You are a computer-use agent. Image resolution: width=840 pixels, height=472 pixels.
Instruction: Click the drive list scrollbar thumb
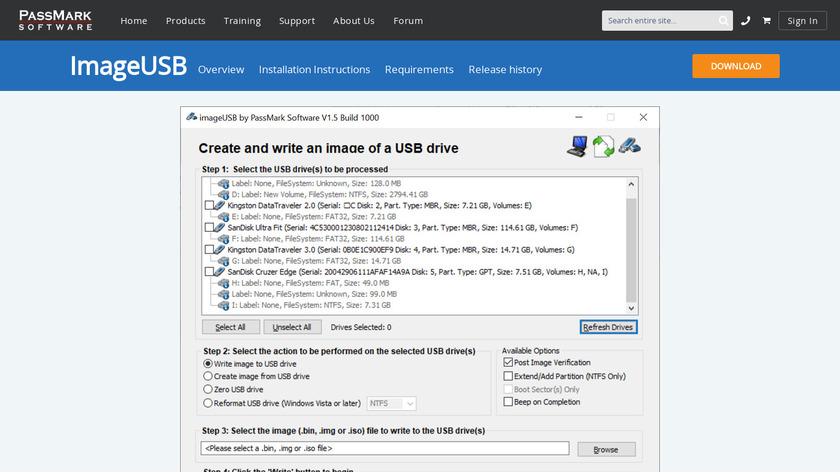point(631,250)
